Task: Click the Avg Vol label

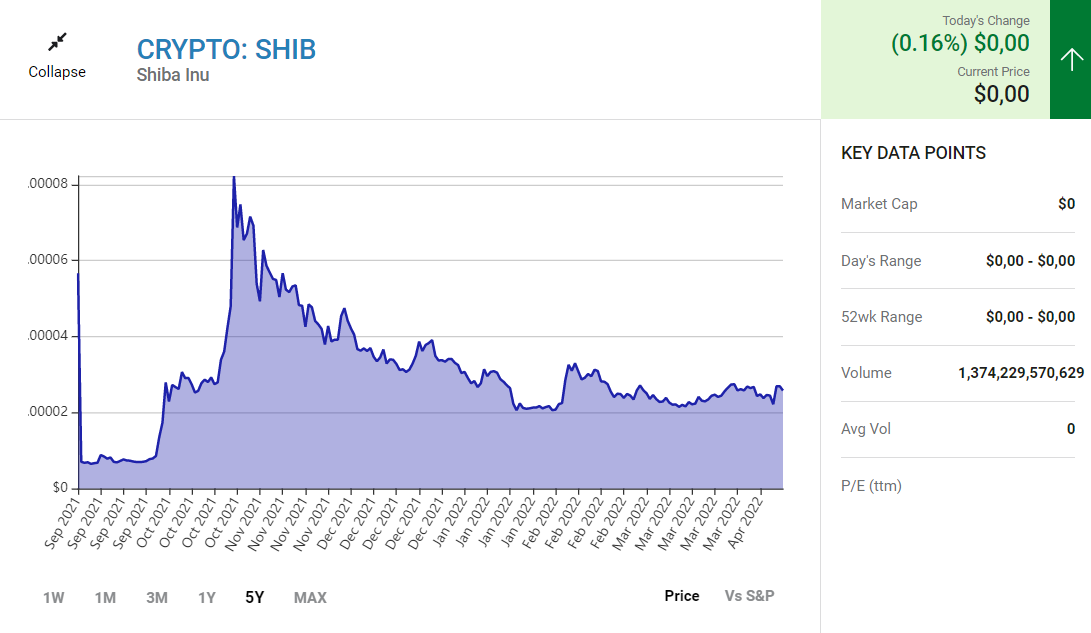Action: [866, 429]
